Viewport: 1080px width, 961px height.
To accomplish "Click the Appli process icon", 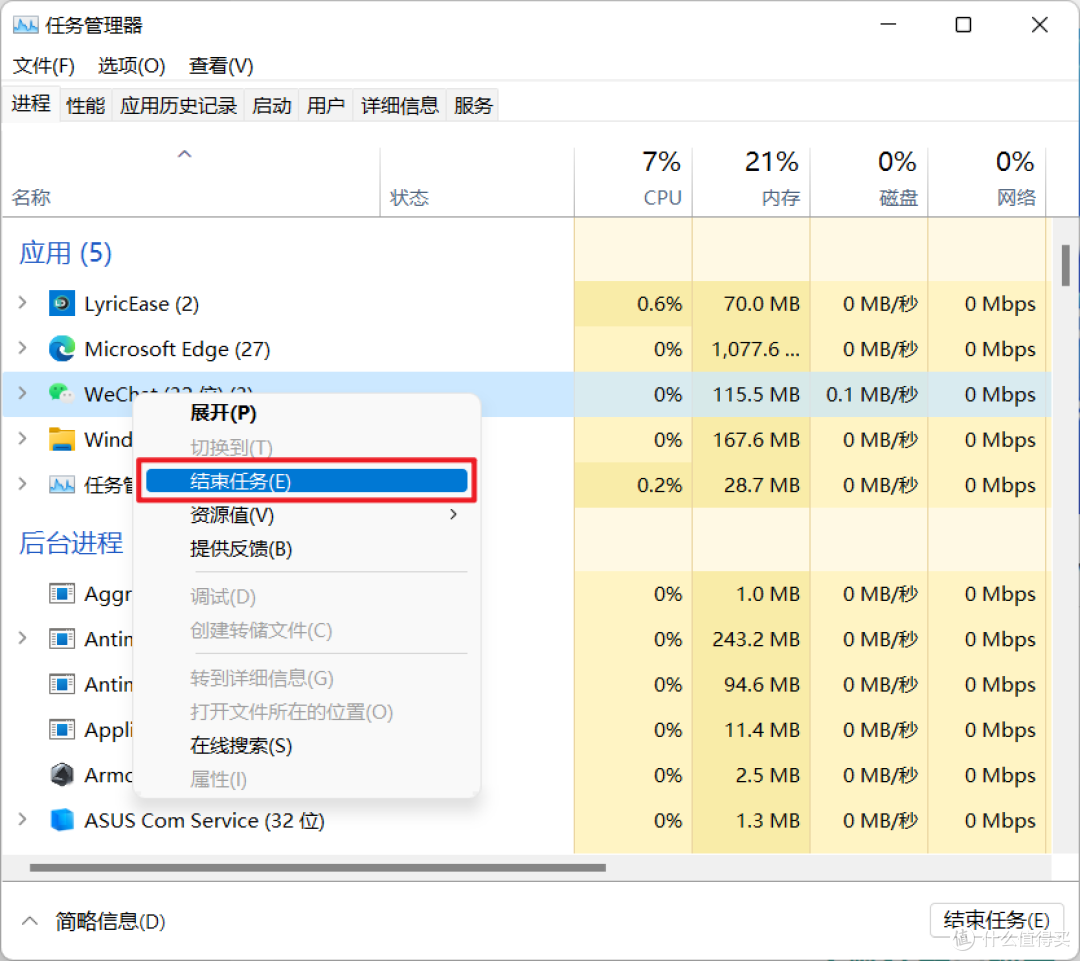I will pyautogui.click(x=62, y=729).
